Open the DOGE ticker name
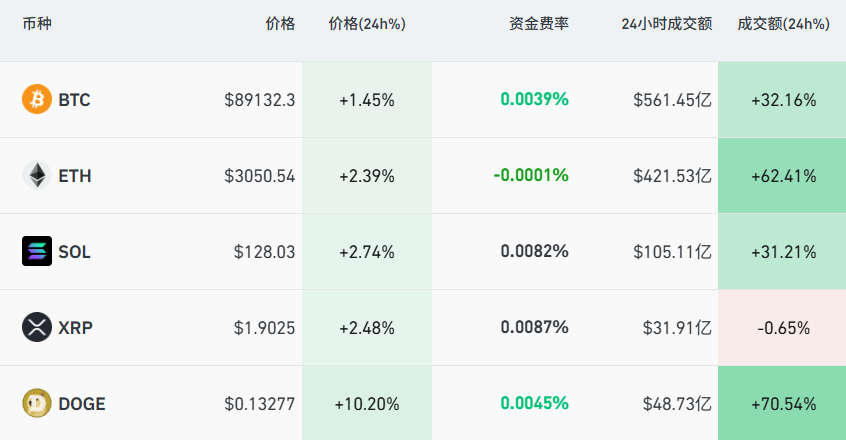 (82, 404)
